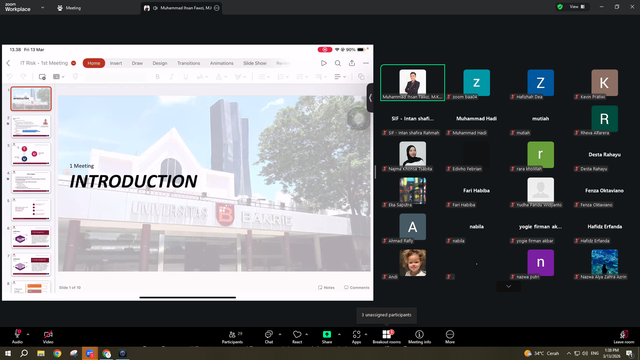
Task: Show more participants with down chevron
Action: coord(508,286)
